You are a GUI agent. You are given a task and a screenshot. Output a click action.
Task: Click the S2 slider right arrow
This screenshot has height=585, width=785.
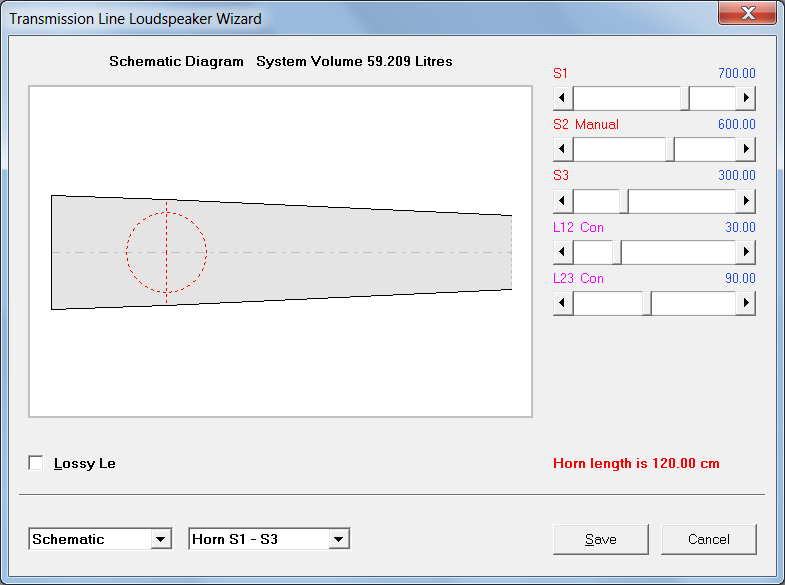click(745, 149)
